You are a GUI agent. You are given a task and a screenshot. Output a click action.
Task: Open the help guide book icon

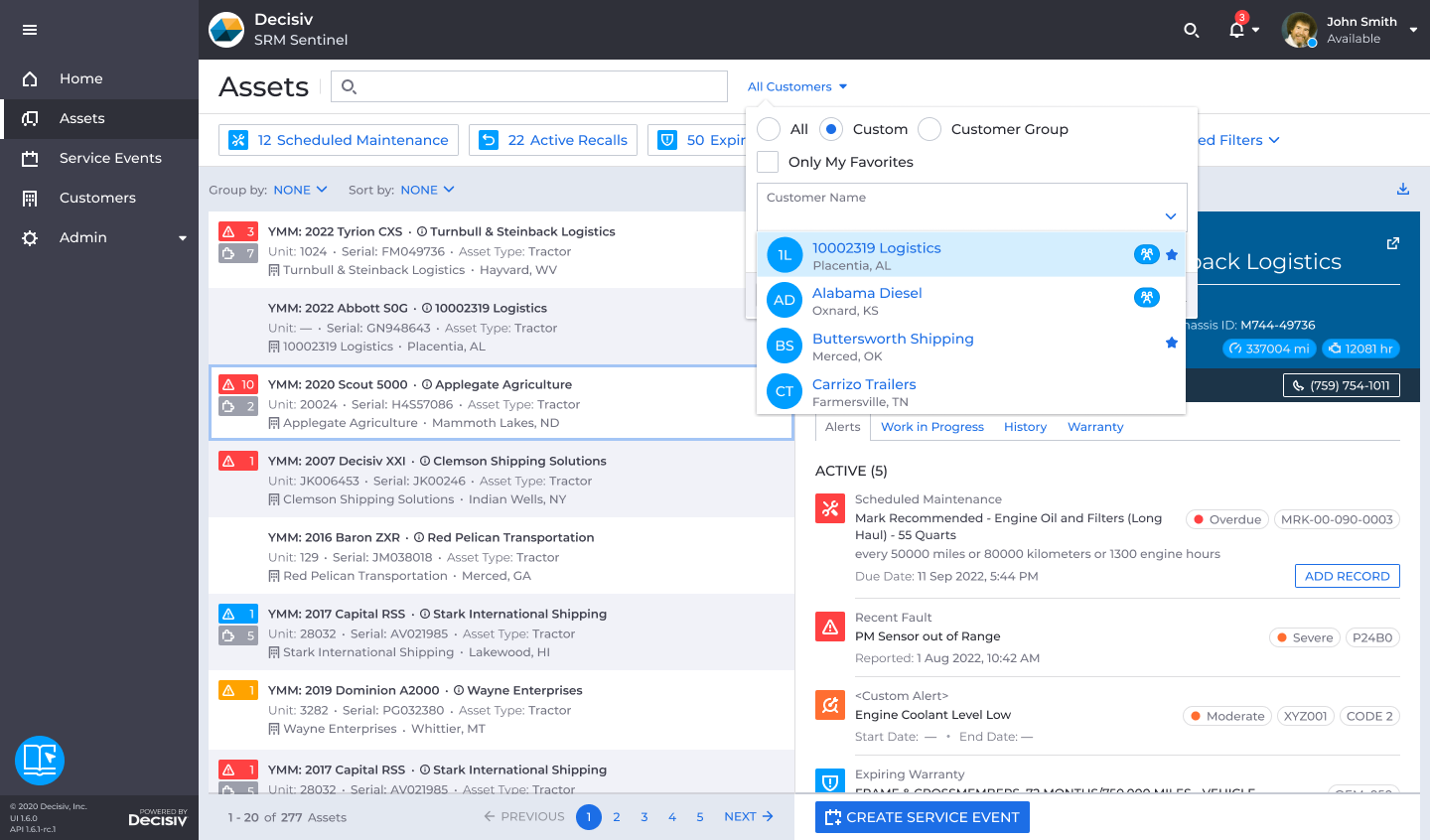40,761
